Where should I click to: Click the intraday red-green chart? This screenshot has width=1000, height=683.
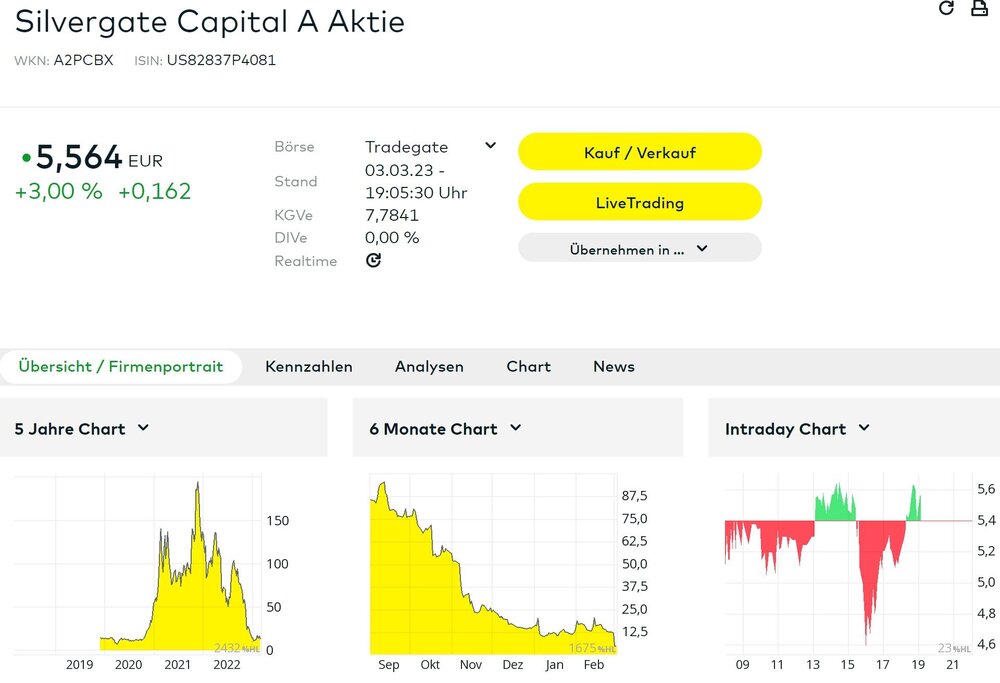(x=848, y=564)
